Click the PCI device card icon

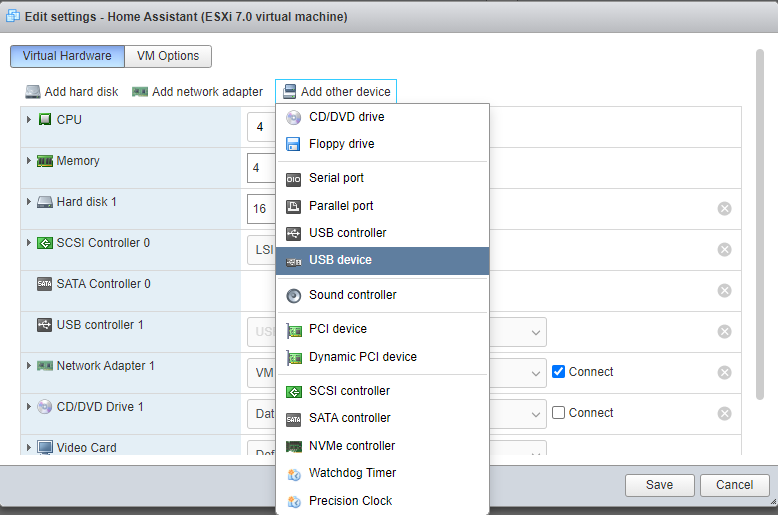pyautogui.click(x=294, y=330)
